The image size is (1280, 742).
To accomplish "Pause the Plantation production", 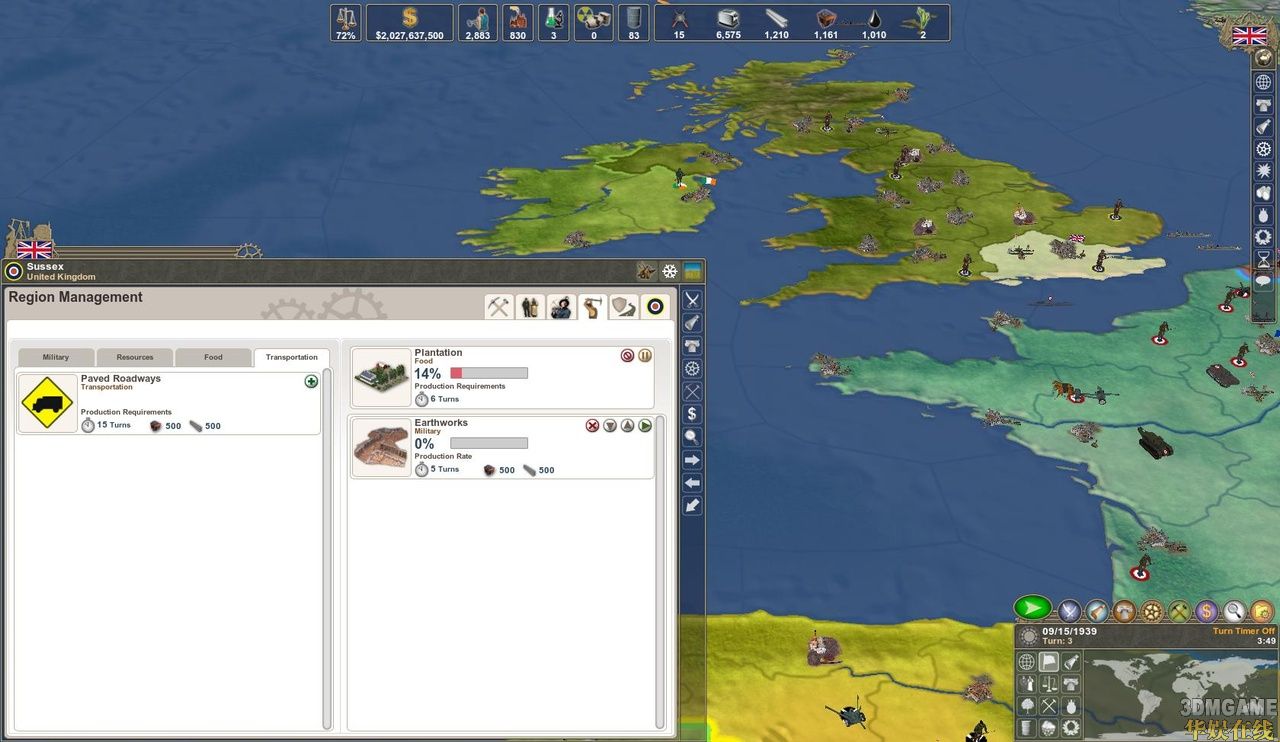I will 645,355.
